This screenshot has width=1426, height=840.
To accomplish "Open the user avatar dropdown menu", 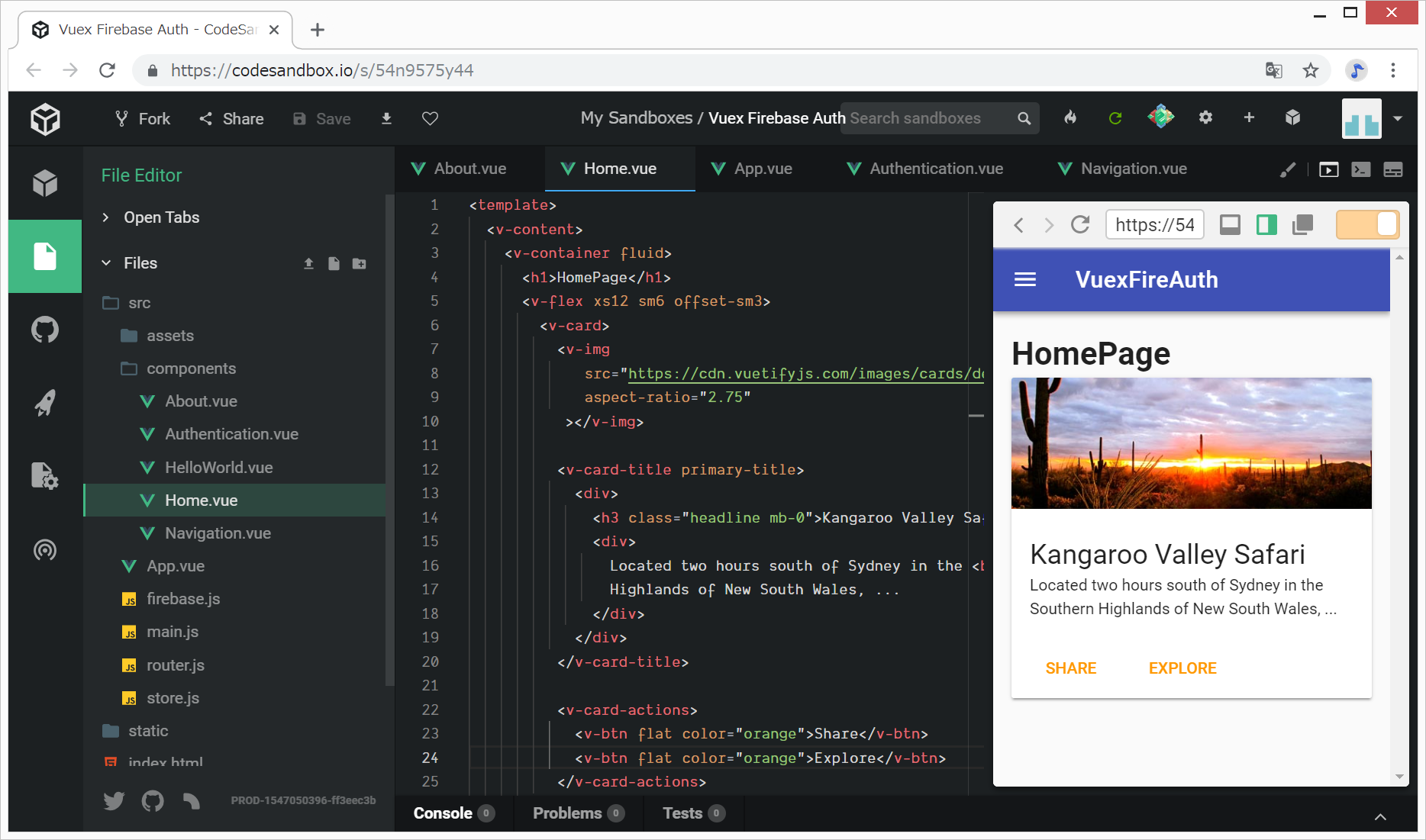I will pyautogui.click(x=1397, y=118).
